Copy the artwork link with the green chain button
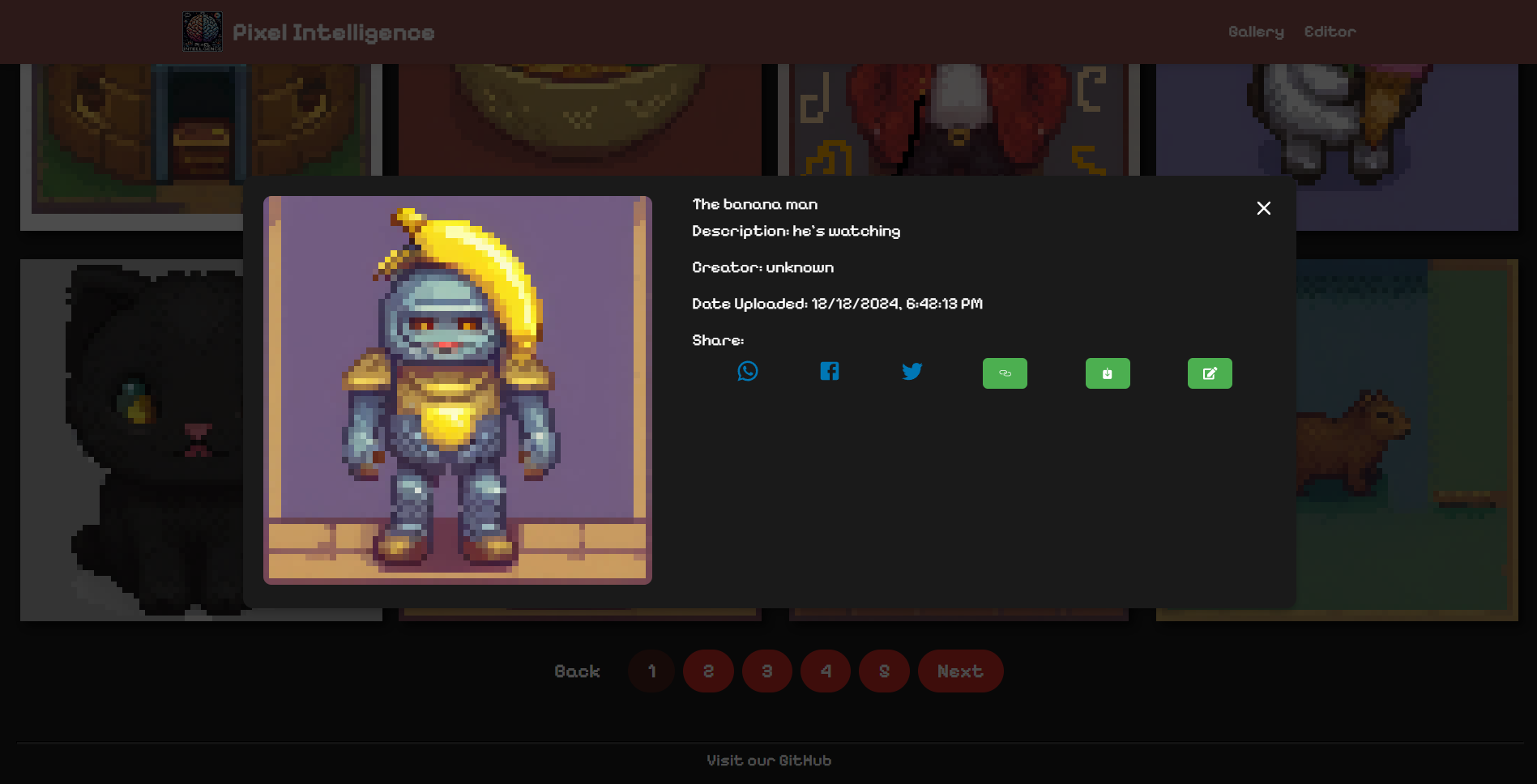 point(1005,373)
